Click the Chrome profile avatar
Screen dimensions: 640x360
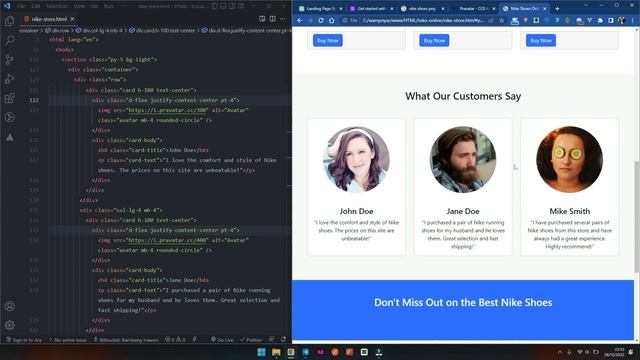coord(622,20)
